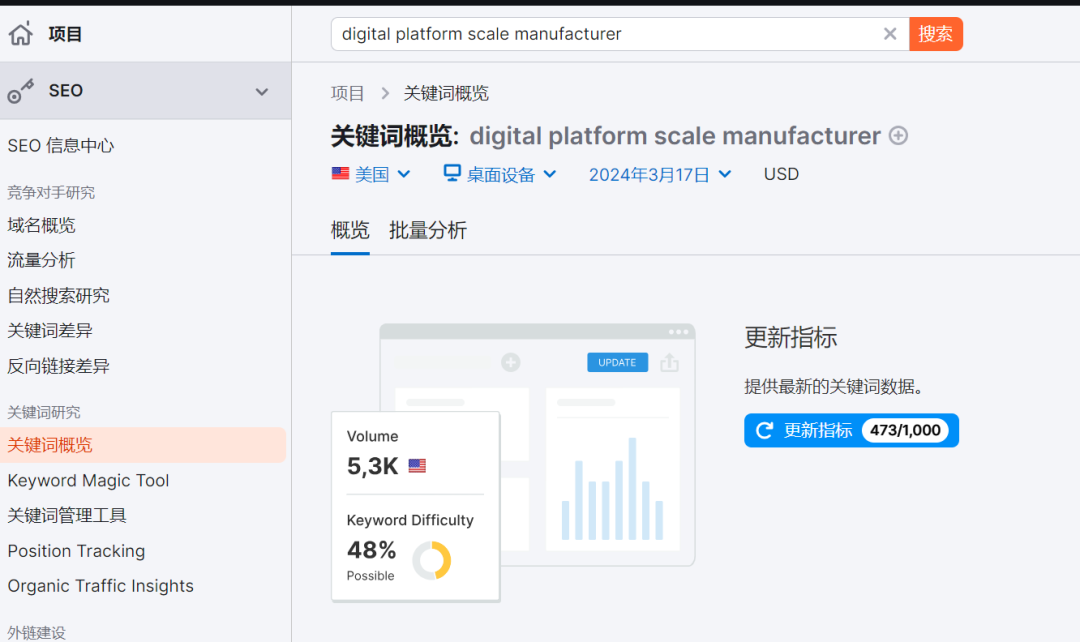This screenshot has width=1080, height=642.
Task: Click the X icon to clear search query
Action: (x=890, y=33)
